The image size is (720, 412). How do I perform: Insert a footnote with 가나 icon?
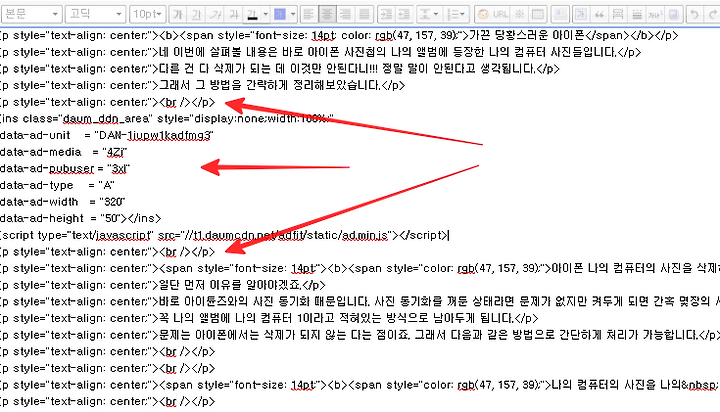click(655, 14)
